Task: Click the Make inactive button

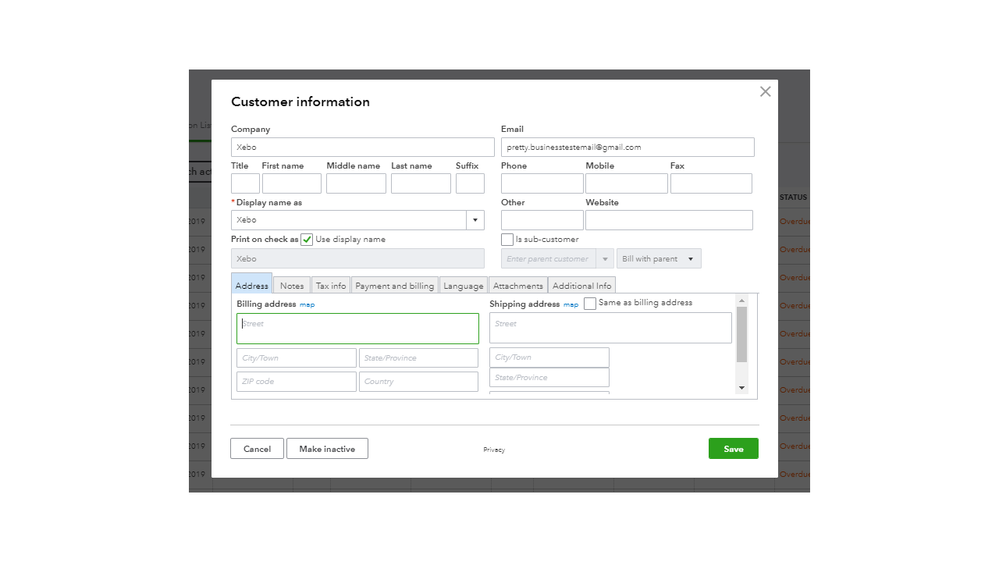Action: [327, 449]
